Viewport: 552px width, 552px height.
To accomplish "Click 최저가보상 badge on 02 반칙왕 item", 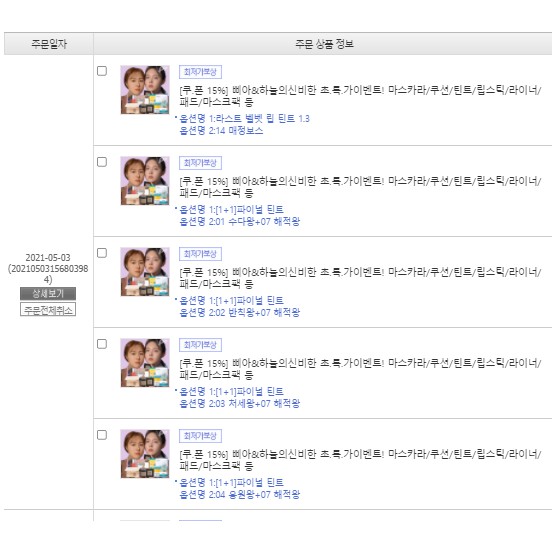I will coord(200,254).
